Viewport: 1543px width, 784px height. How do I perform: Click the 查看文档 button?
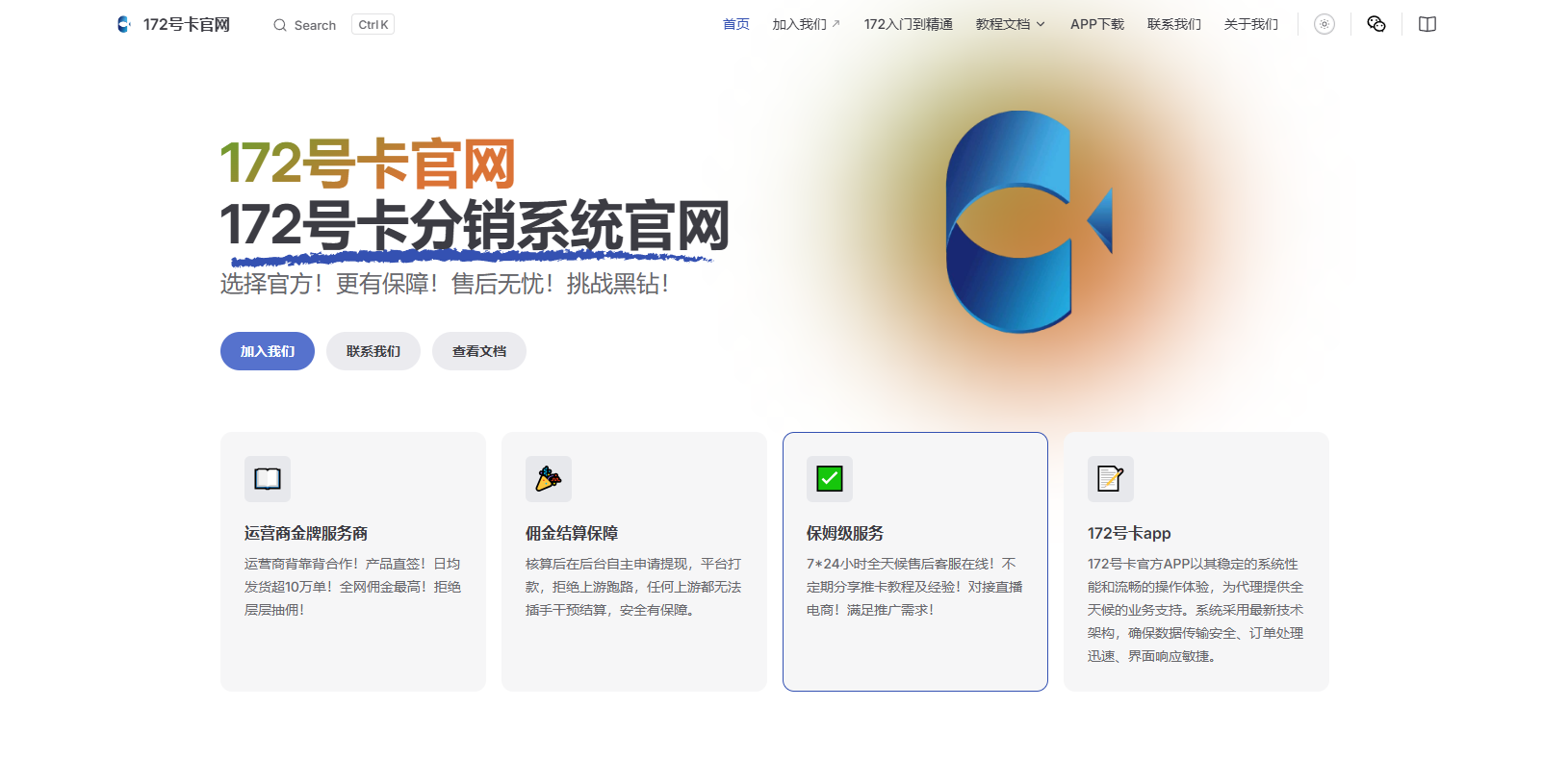(479, 351)
